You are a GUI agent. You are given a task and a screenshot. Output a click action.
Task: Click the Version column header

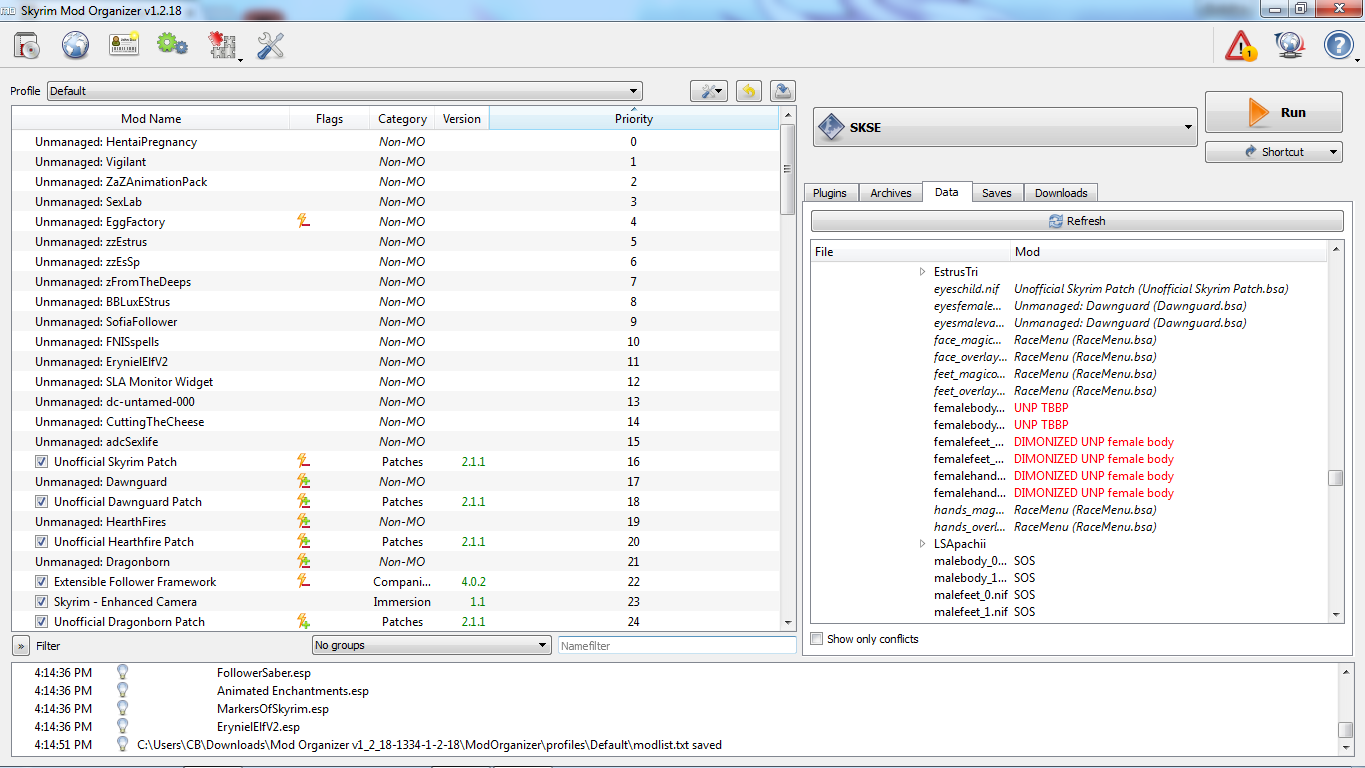[x=462, y=118]
